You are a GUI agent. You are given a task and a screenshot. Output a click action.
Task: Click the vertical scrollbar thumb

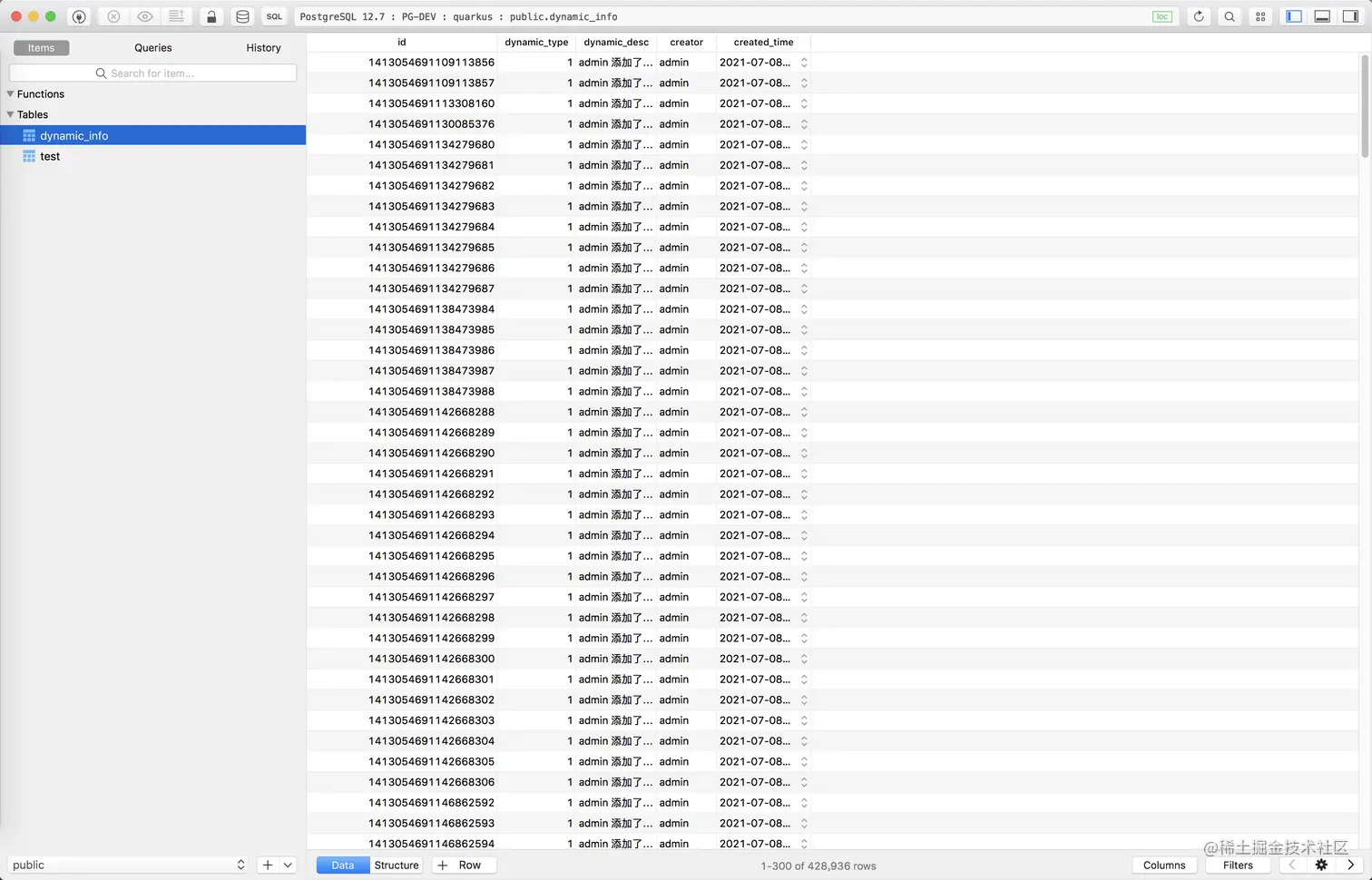pyautogui.click(x=1364, y=104)
